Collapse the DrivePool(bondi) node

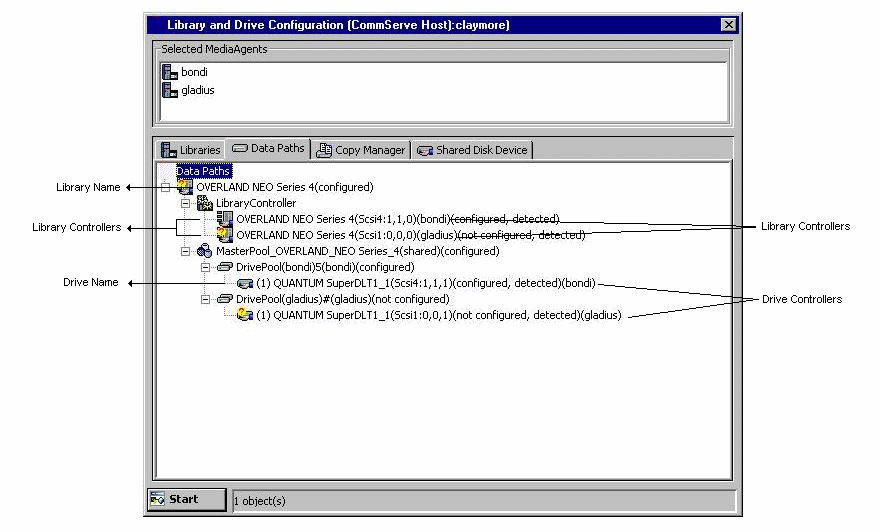point(205,267)
